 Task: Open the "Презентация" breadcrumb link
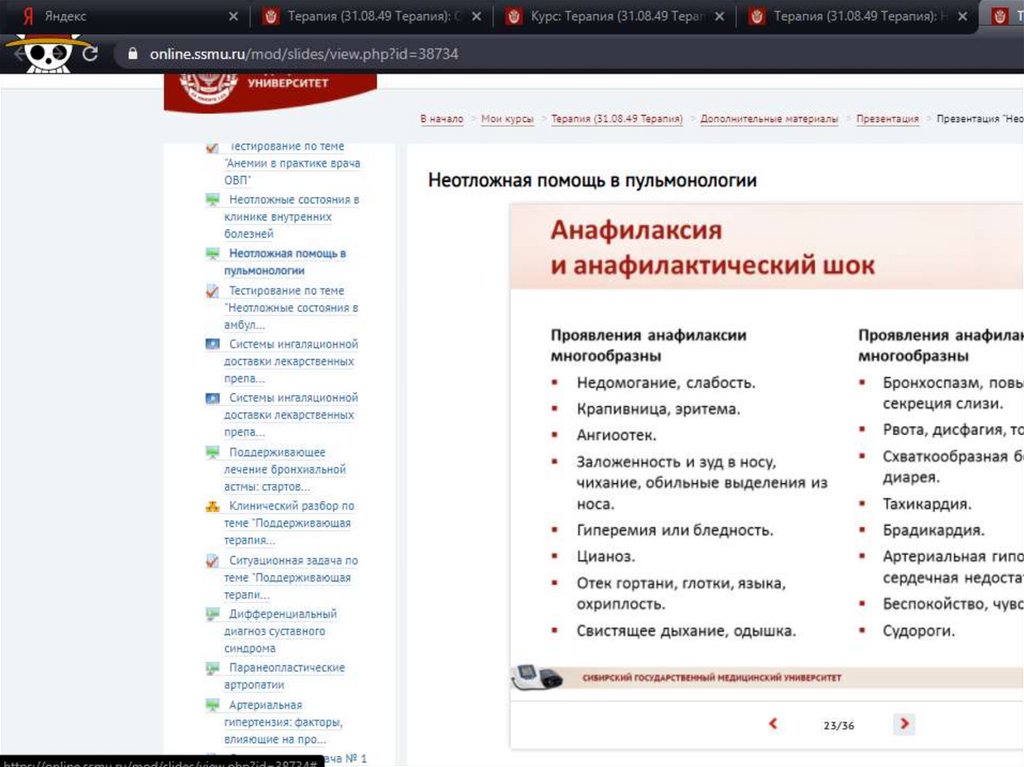(887, 119)
